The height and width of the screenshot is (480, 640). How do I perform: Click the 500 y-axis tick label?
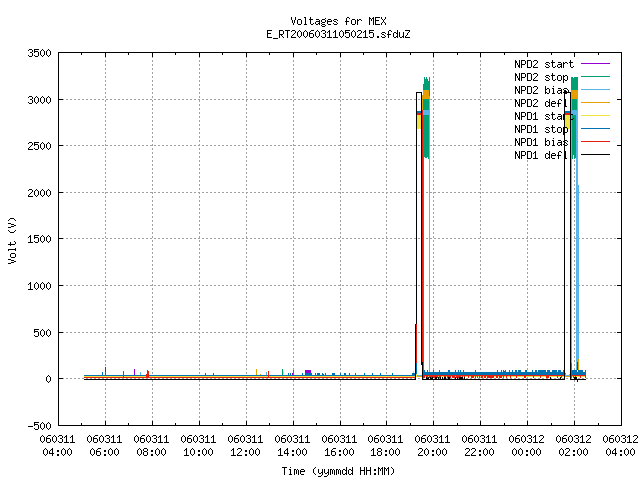(42, 333)
